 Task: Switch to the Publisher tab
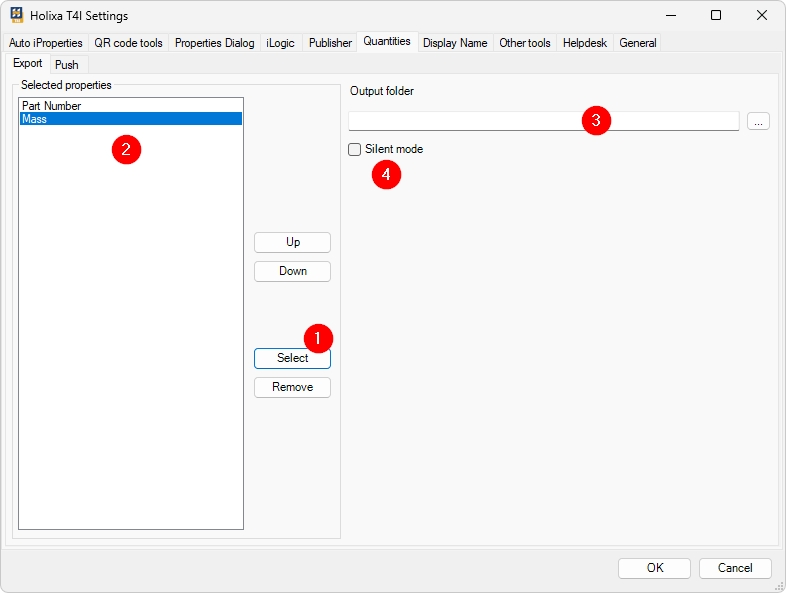tap(330, 43)
